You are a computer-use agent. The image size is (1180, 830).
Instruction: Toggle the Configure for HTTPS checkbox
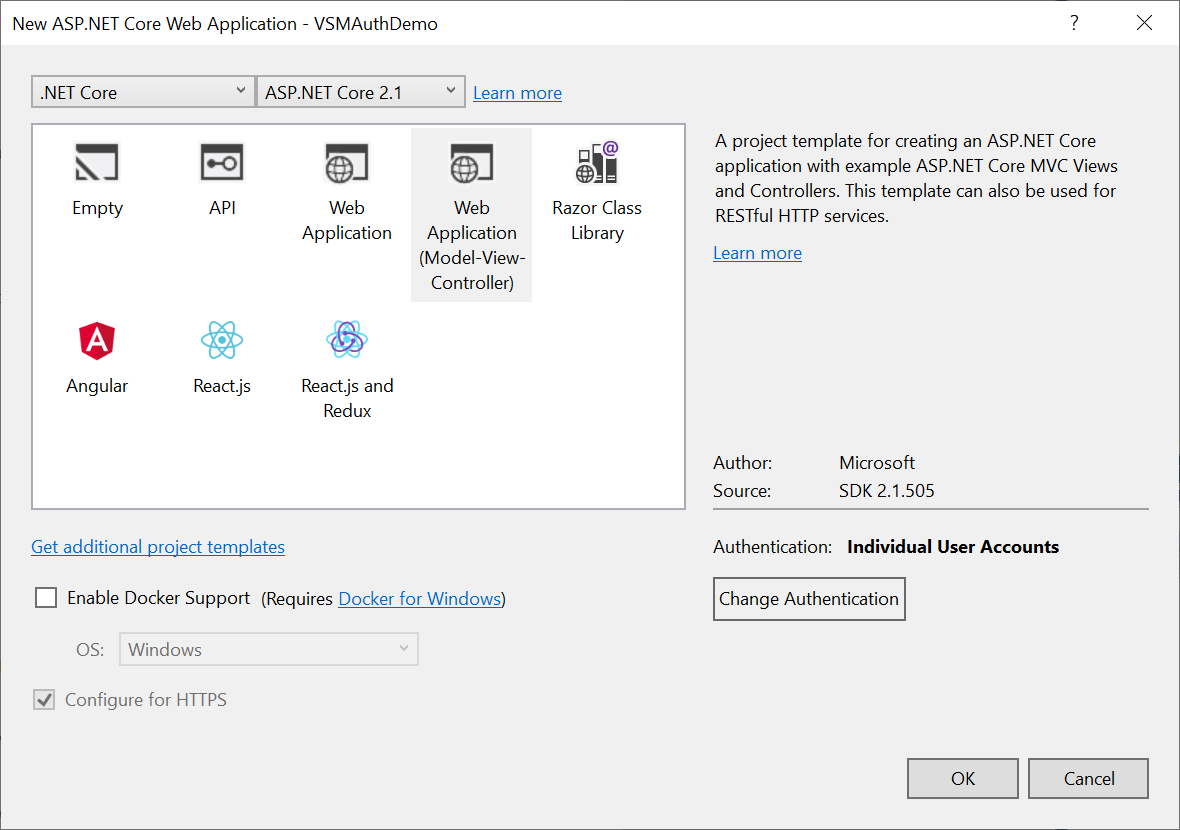click(45, 700)
